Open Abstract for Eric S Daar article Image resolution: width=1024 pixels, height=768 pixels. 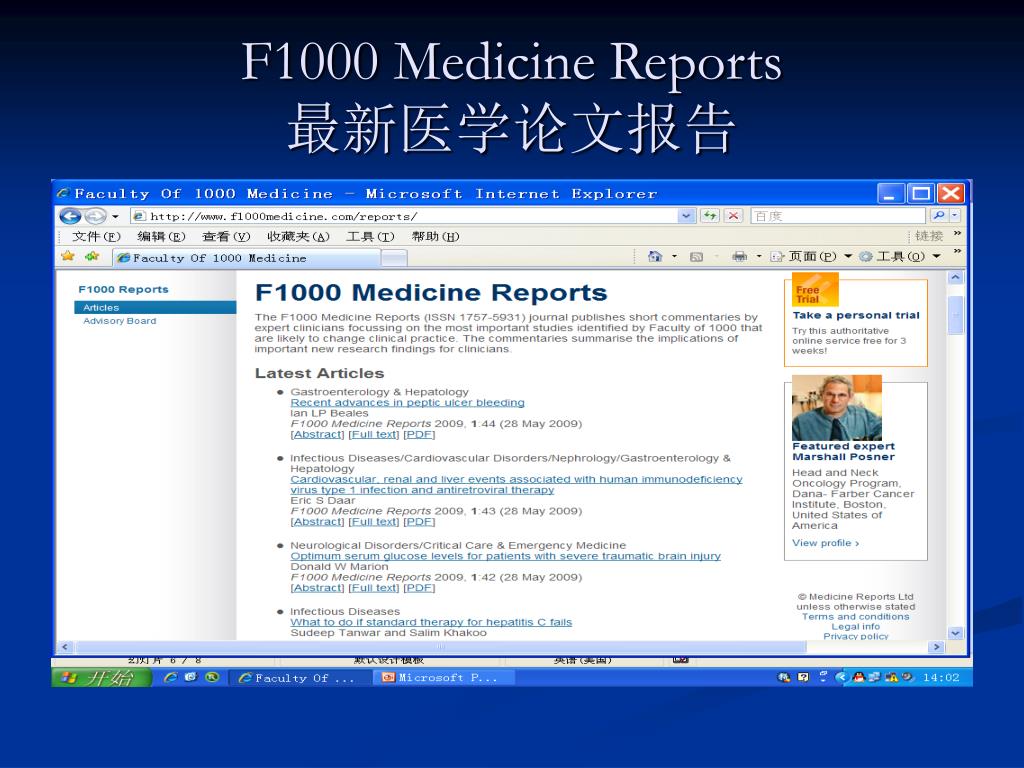(x=317, y=522)
